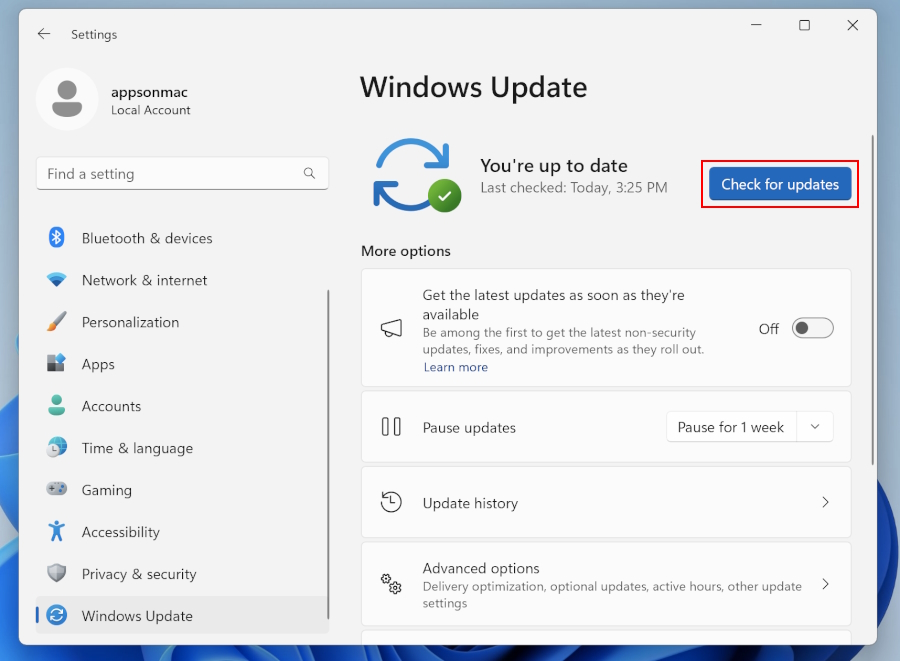The image size is (900, 661).
Task: Expand Update history with chevron
Action: (825, 503)
